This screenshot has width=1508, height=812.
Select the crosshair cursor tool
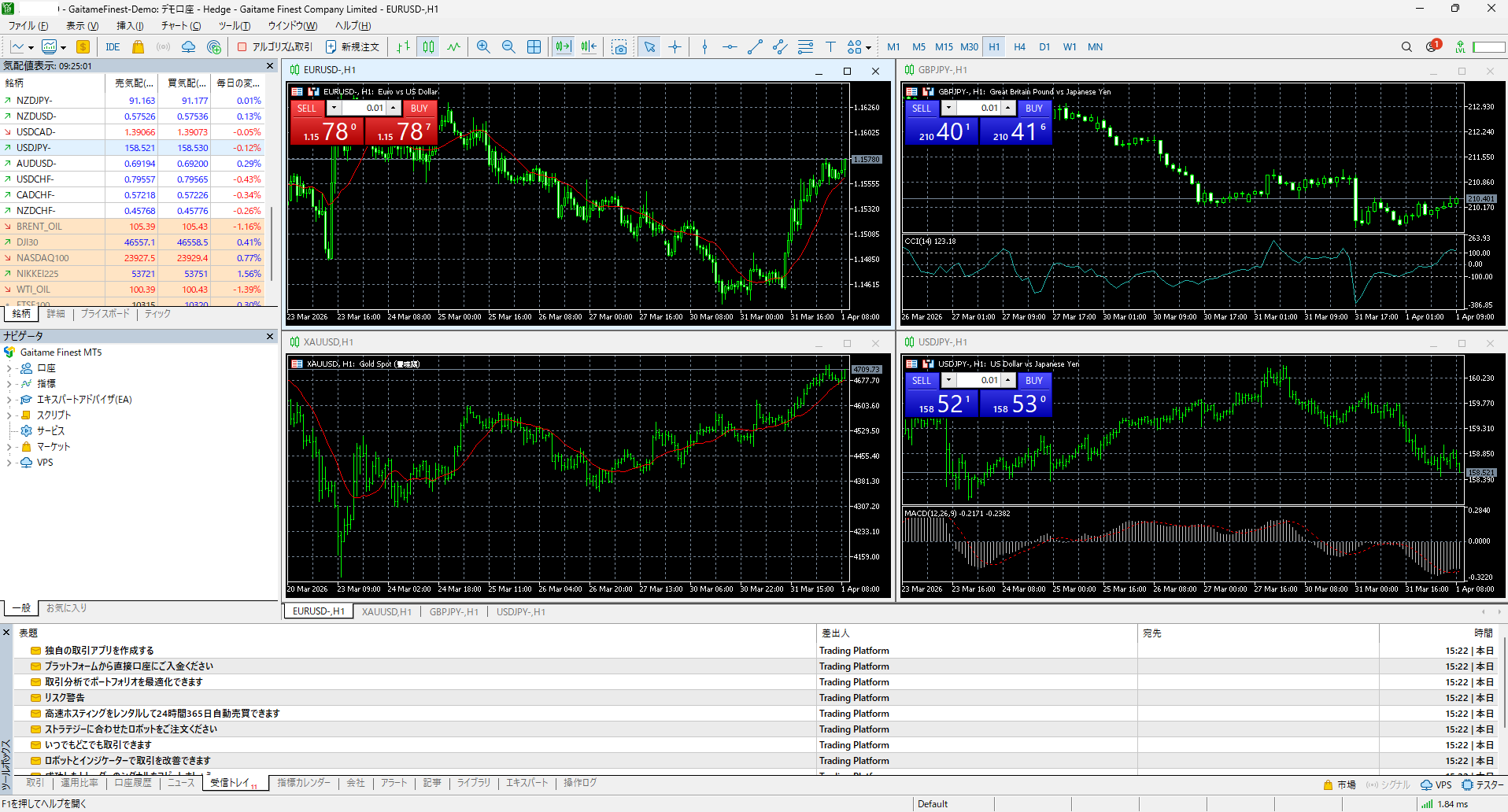click(675, 47)
